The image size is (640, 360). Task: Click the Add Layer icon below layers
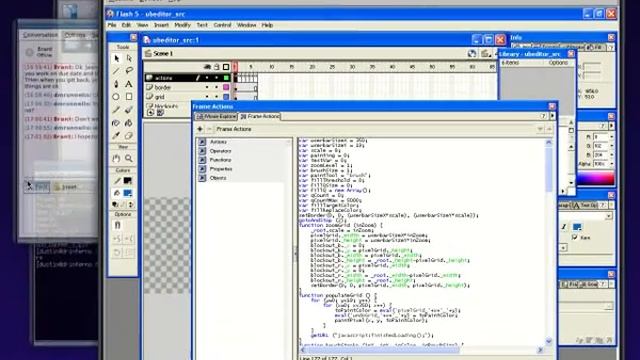(151, 113)
